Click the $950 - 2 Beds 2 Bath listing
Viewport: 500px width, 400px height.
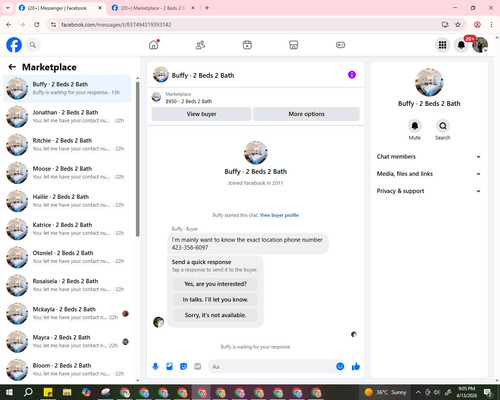pyautogui.click(x=189, y=101)
